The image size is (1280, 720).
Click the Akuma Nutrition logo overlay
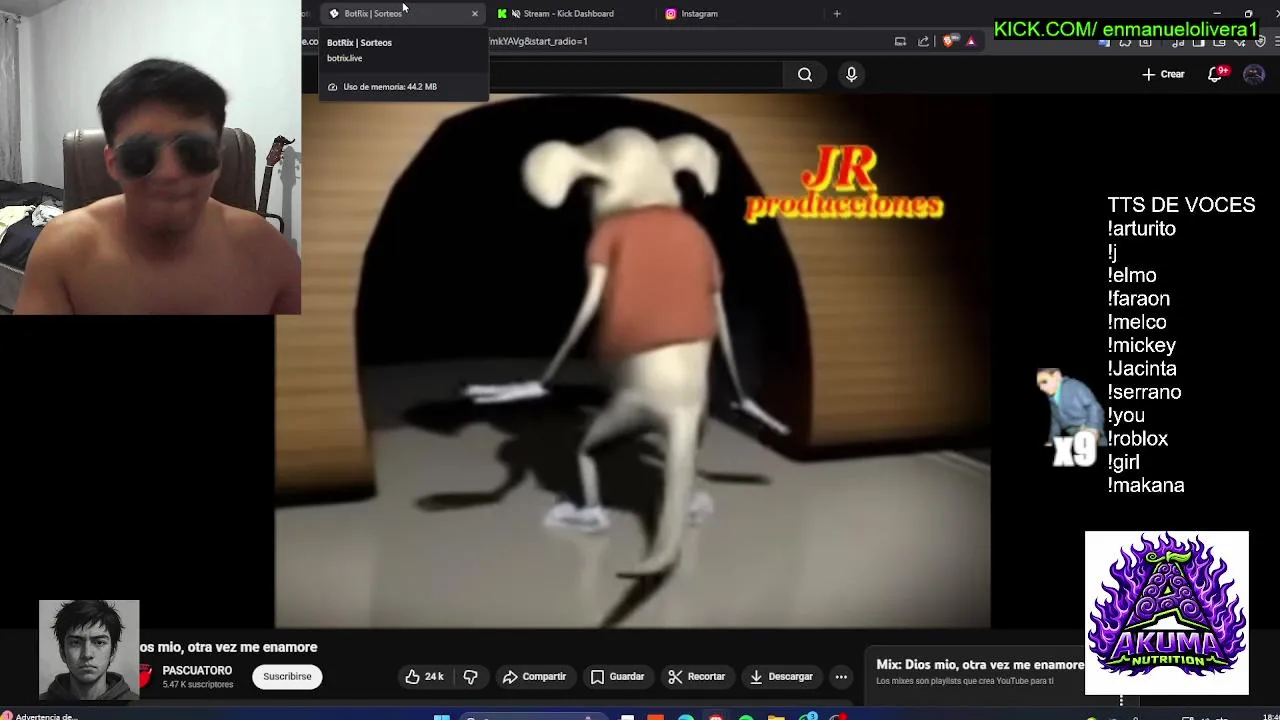[x=1167, y=612]
